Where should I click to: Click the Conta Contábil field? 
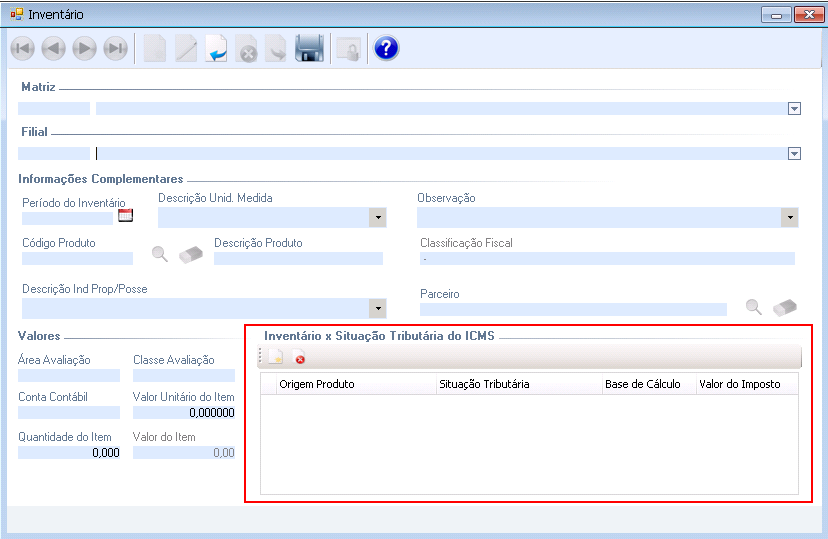[x=69, y=412]
